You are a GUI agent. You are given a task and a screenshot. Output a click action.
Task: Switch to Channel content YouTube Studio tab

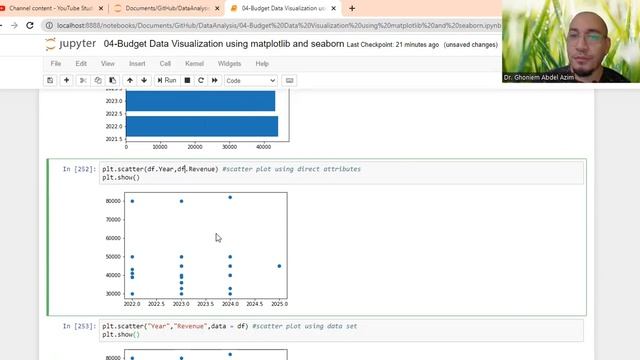(51, 8)
